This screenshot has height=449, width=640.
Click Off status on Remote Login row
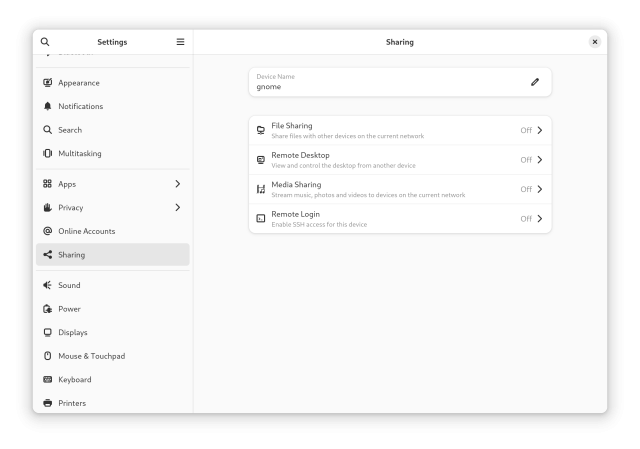tap(526, 219)
